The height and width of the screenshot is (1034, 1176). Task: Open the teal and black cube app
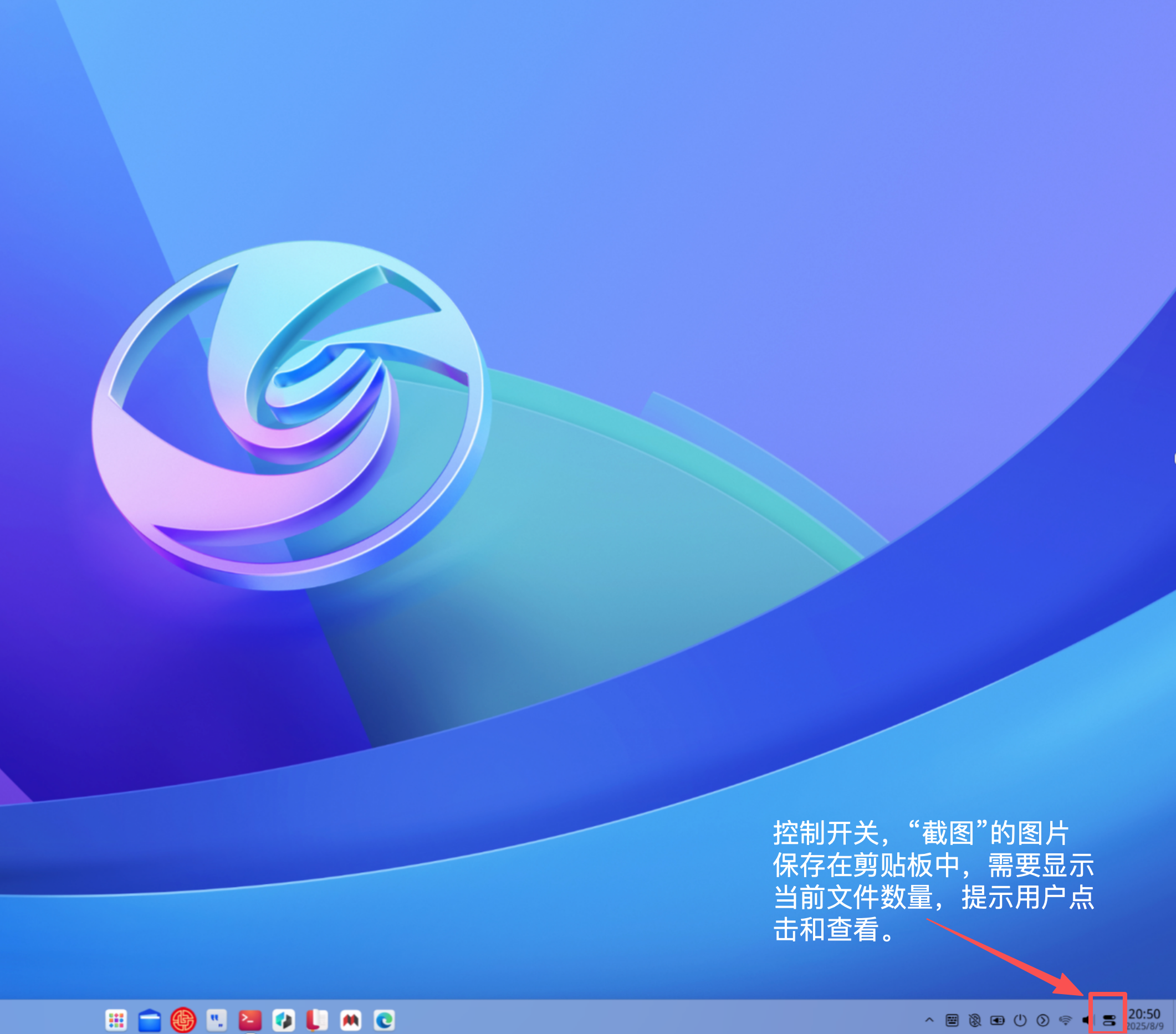click(284, 1020)
